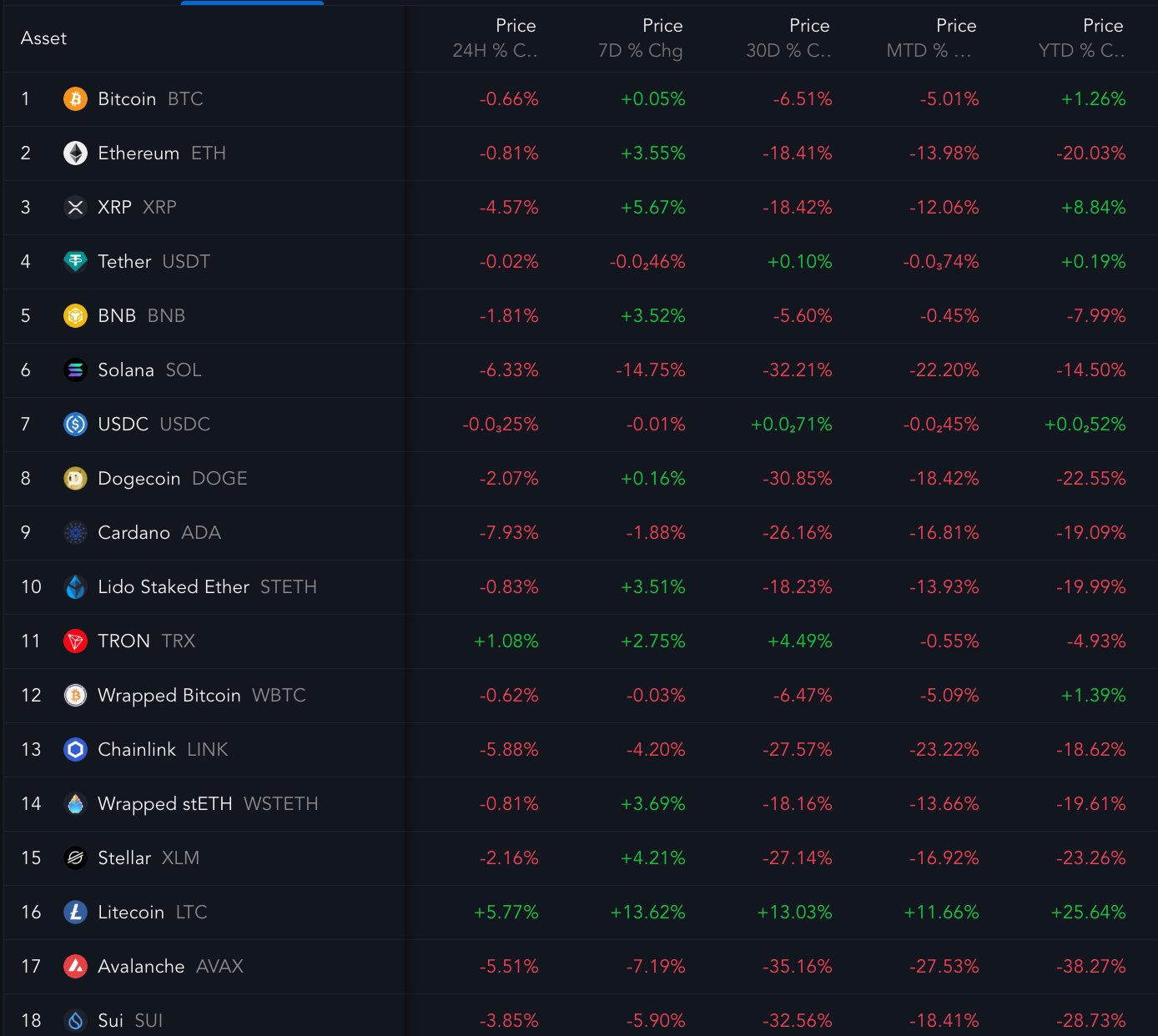This screenshot has width=1158, height=1036.
Task: Open the USDC asset name
Action: (x=154, y=425)
